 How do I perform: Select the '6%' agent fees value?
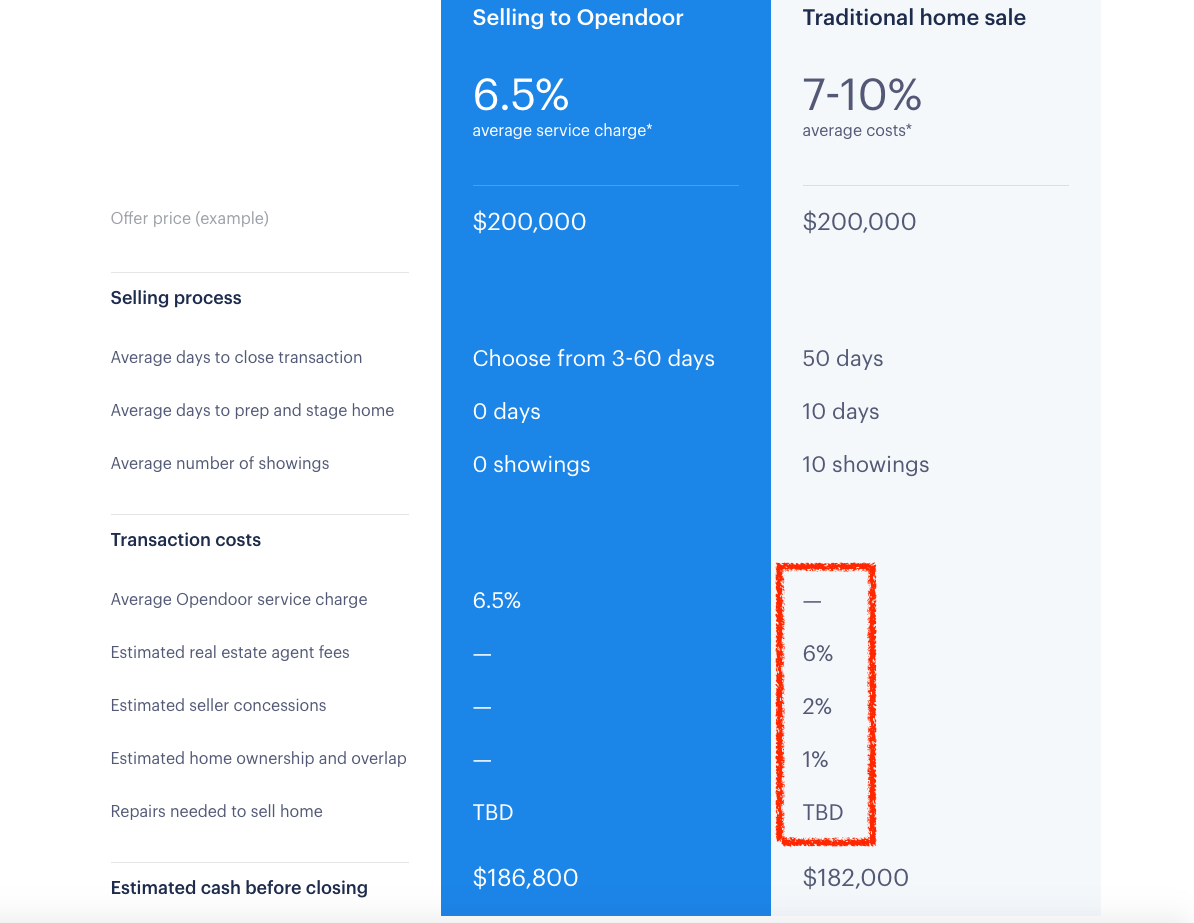[818, 653]
